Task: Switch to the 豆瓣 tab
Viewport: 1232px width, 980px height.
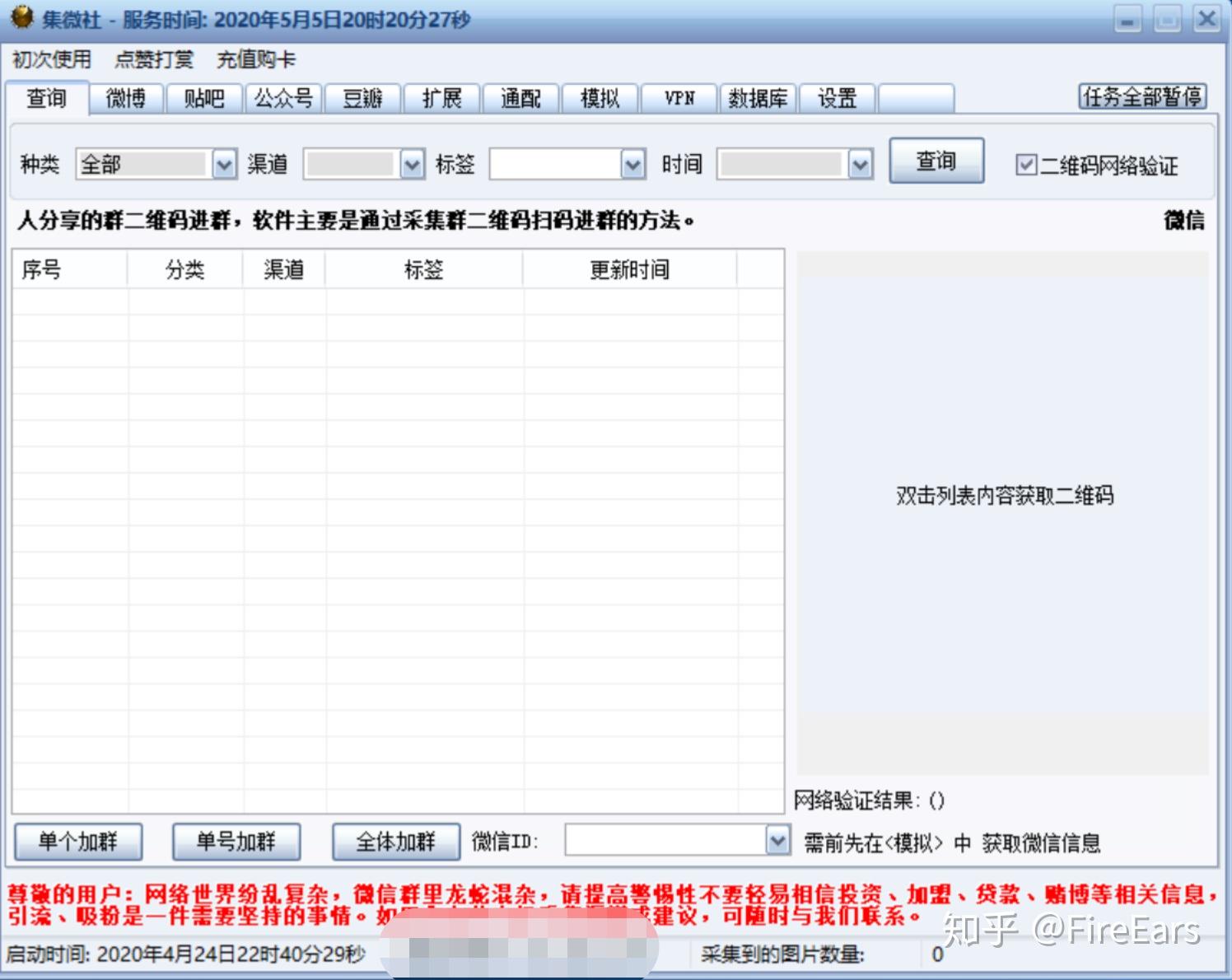Action: pyautogui.click(x=362, y=99)
